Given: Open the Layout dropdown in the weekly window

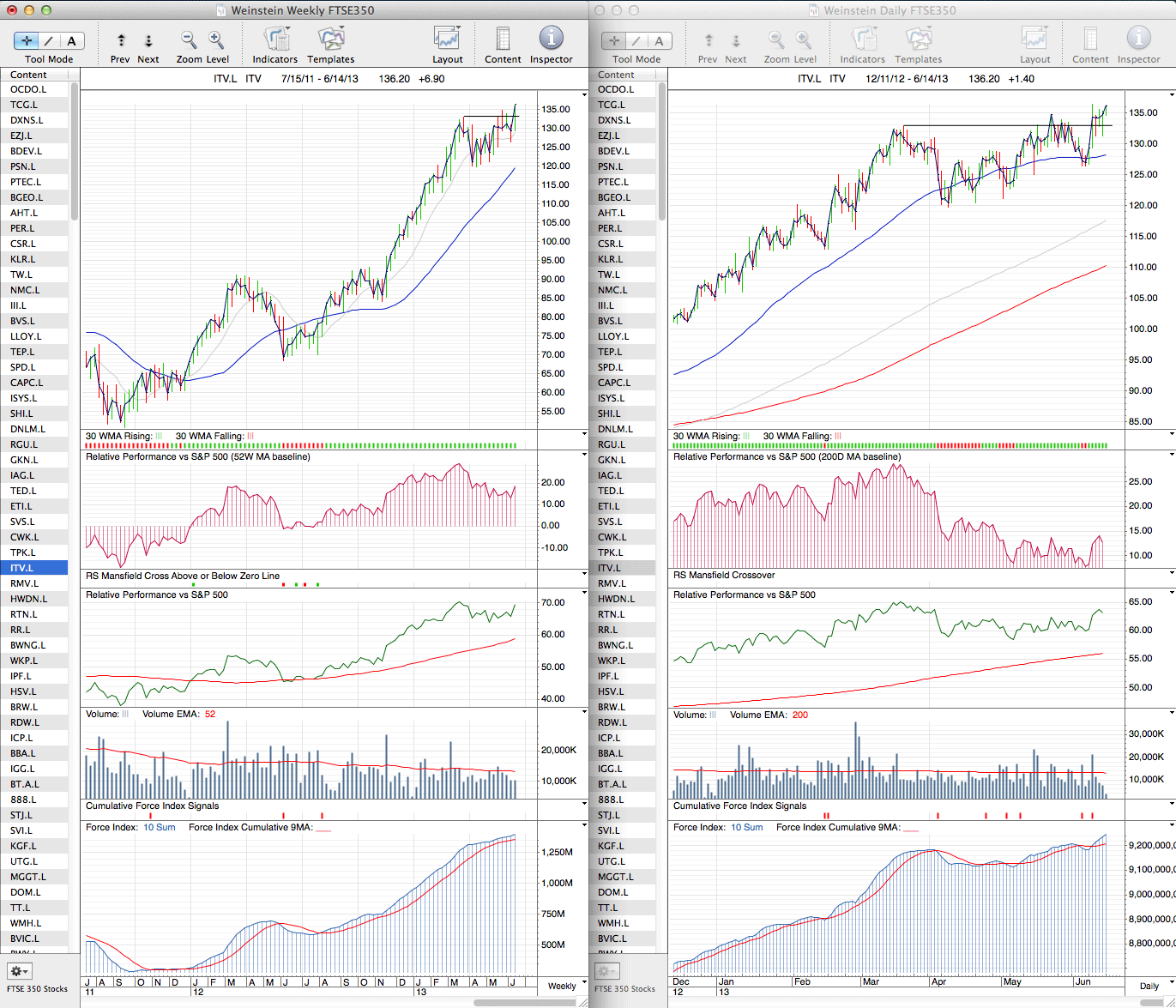Looking at the screenshot, I should (447, 39).
